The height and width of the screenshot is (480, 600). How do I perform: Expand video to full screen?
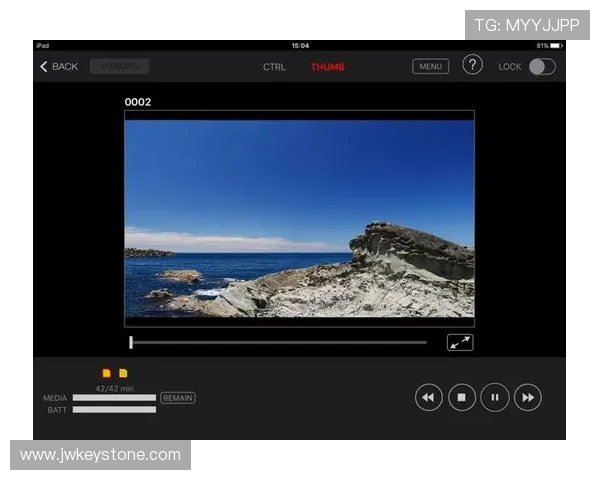click(460, 342)
